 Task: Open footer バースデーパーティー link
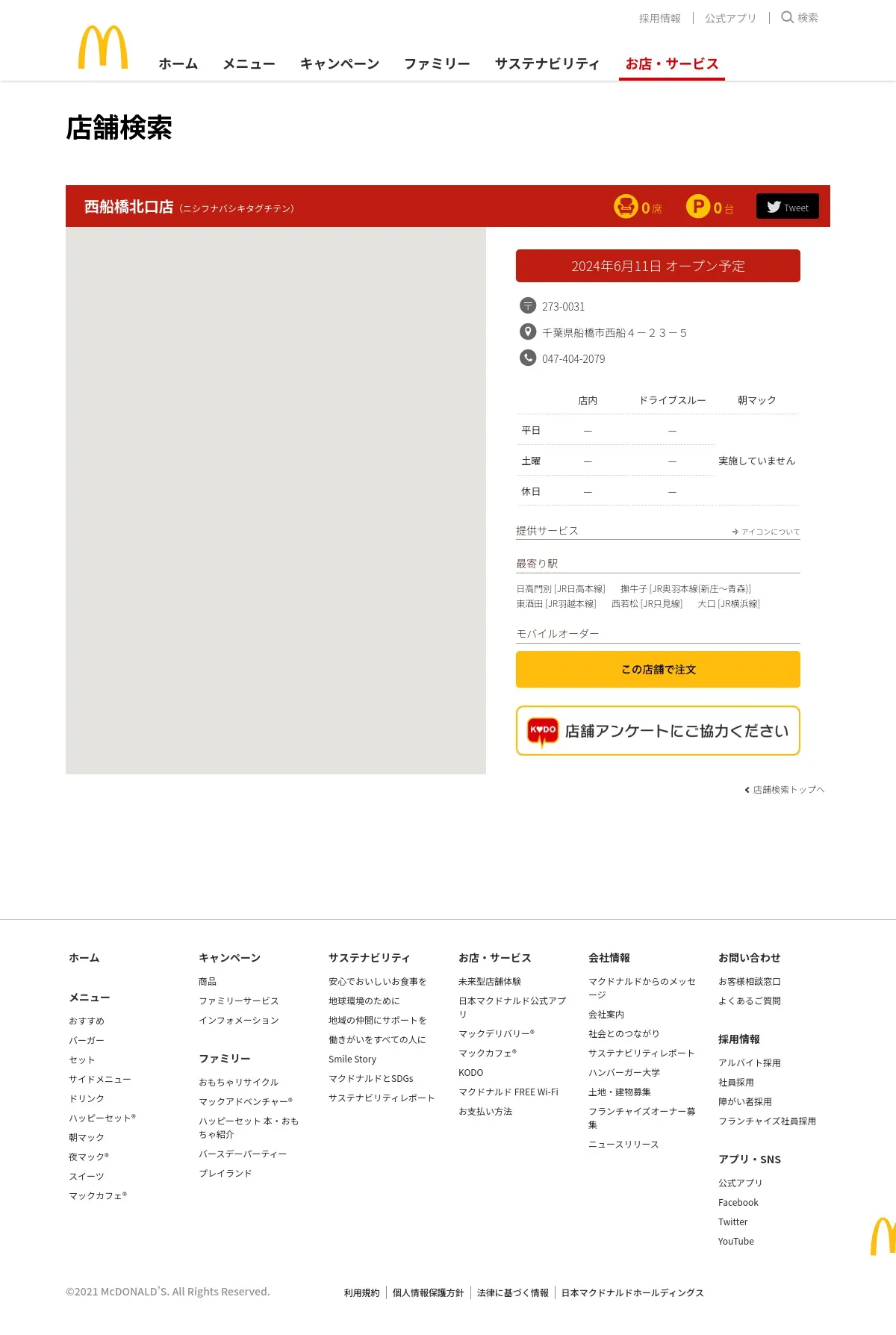point(243,1154)
